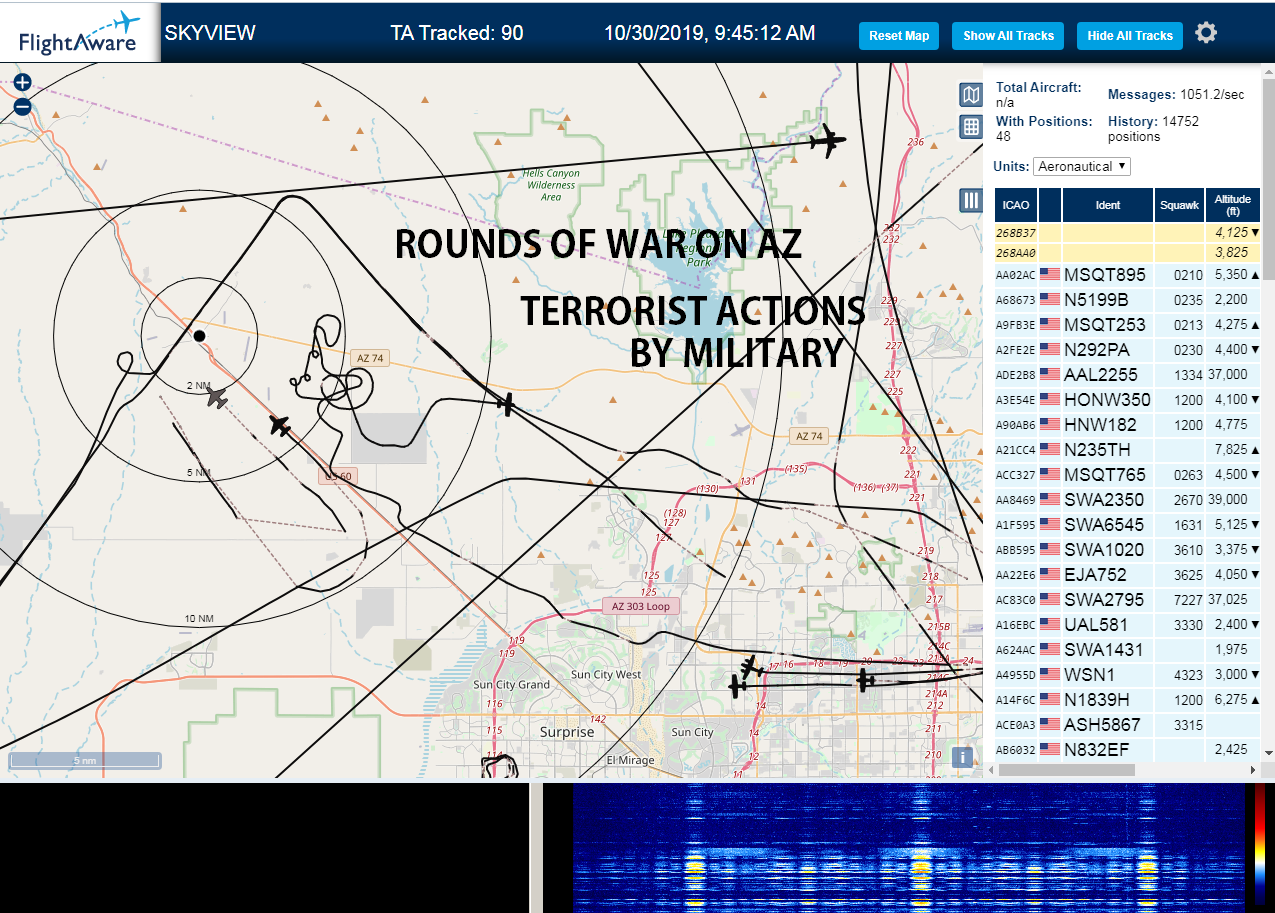Image resolution: width=1275 pixels, height=913 pixels.
Task: Select the 268B37 highlighted row
Action: tap(1128, 233)
